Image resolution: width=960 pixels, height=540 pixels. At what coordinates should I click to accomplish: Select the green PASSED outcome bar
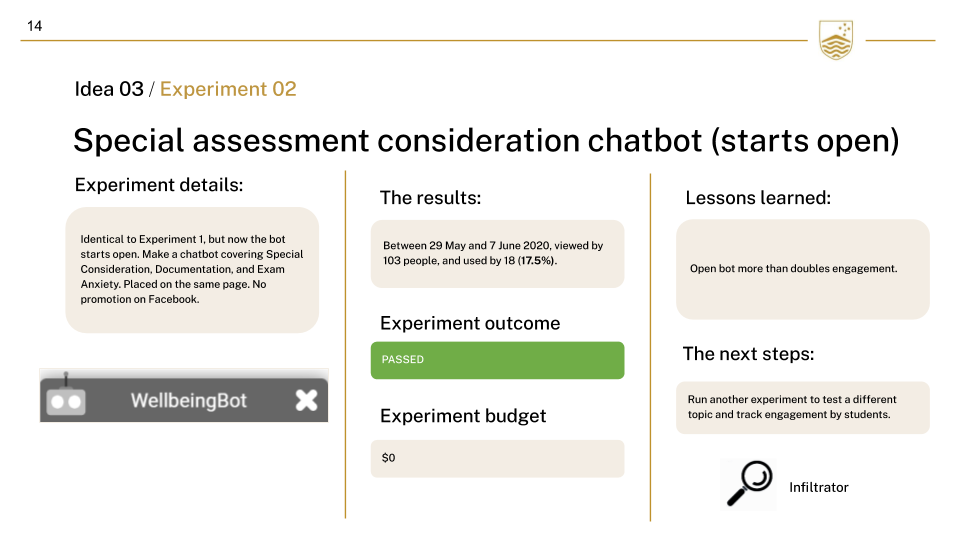point(497,360)
